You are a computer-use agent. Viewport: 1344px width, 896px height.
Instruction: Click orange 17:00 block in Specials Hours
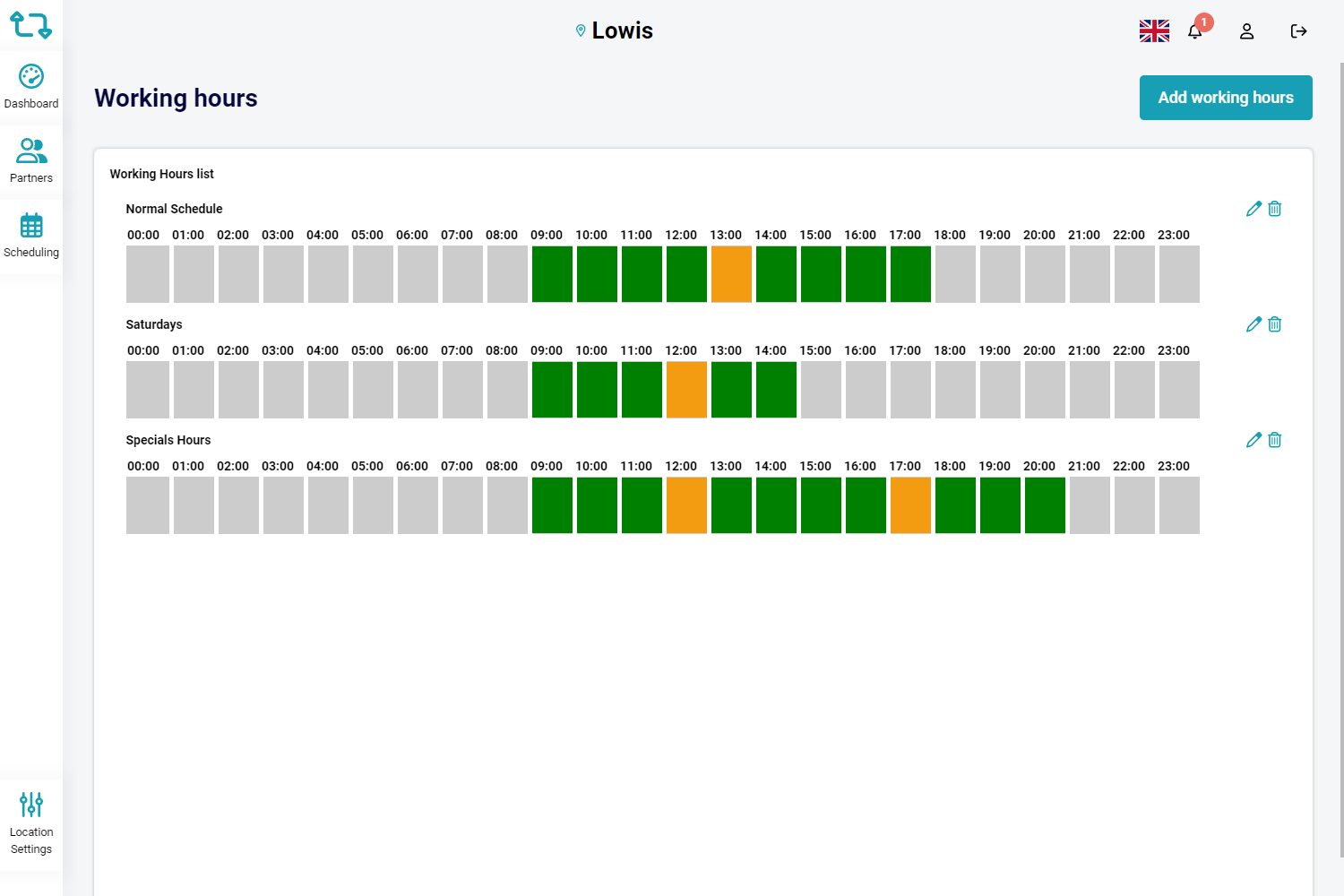pos(910,505)
